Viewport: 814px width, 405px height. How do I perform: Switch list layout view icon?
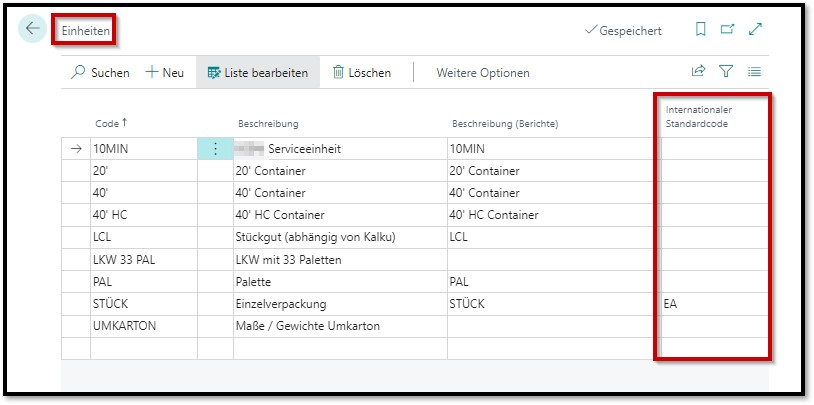pos(754,72)
